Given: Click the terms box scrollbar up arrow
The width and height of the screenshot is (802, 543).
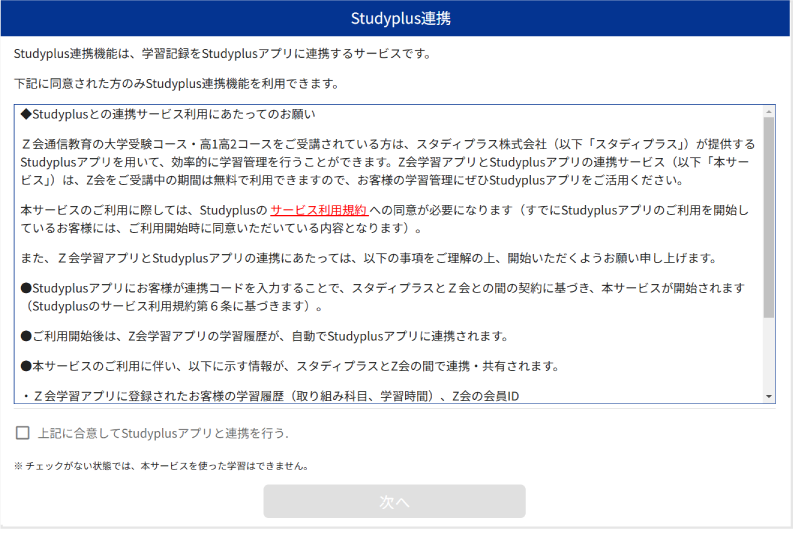Looking at the screenshot, I should click(768, 112).
